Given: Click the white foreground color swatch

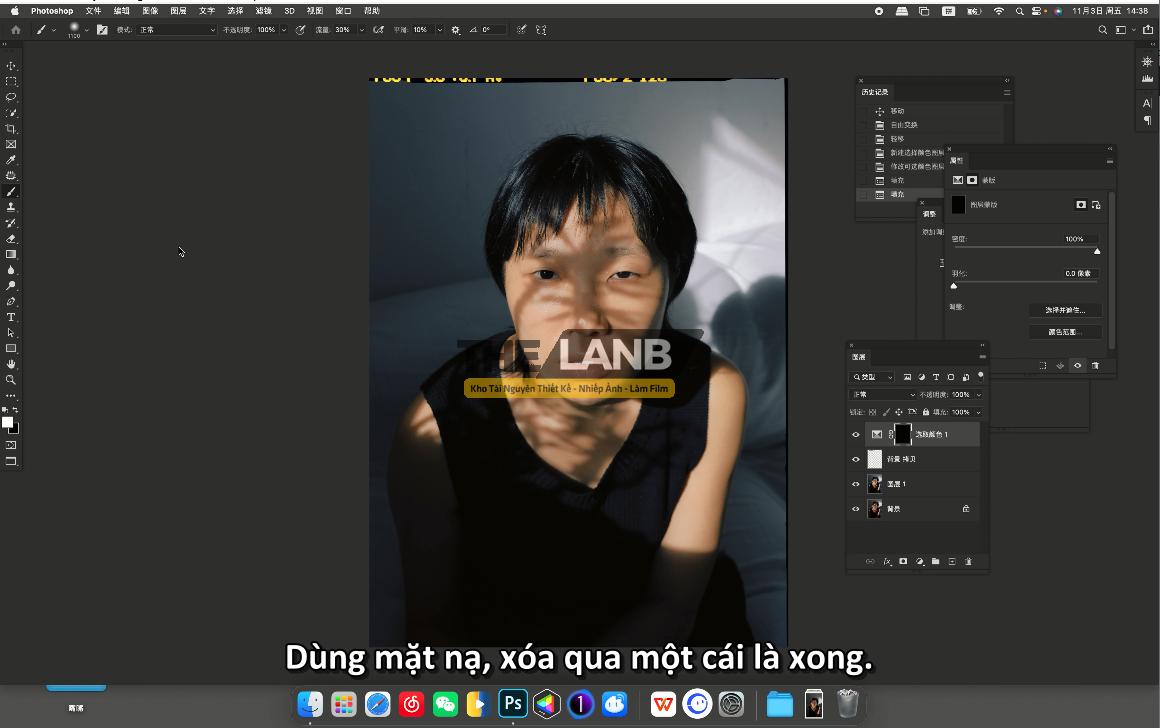Looking at the screenshot, I should point(7,422).
